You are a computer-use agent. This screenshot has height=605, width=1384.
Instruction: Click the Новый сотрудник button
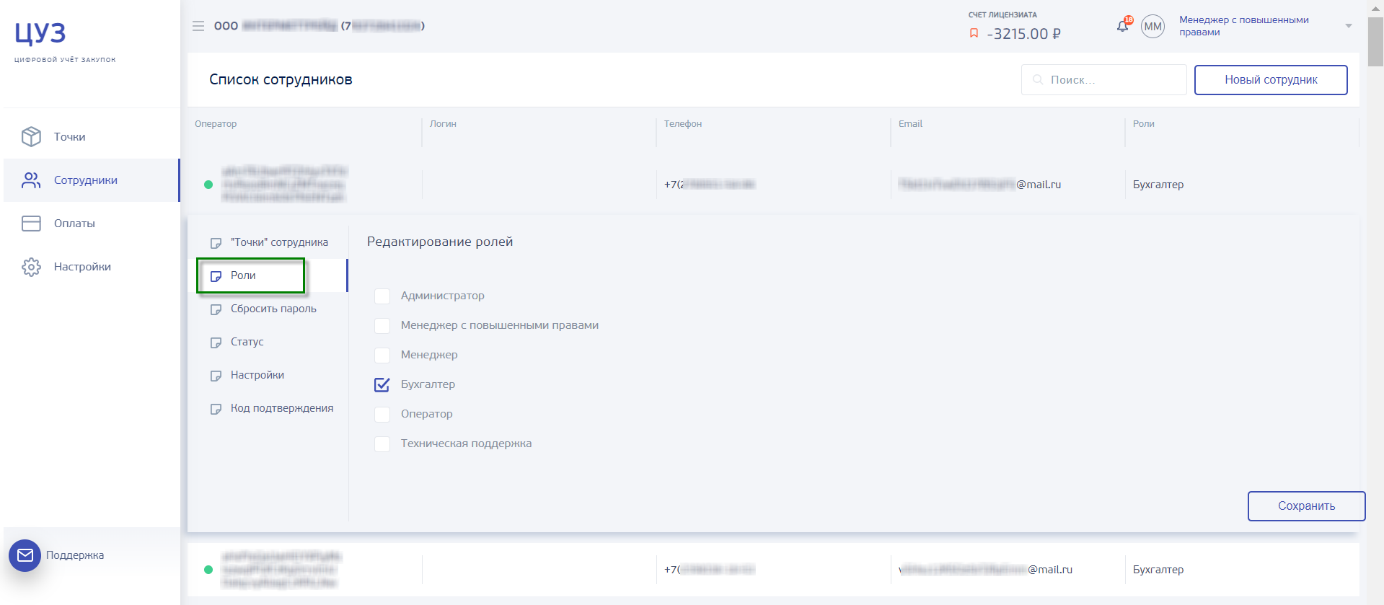[1271, 80]
